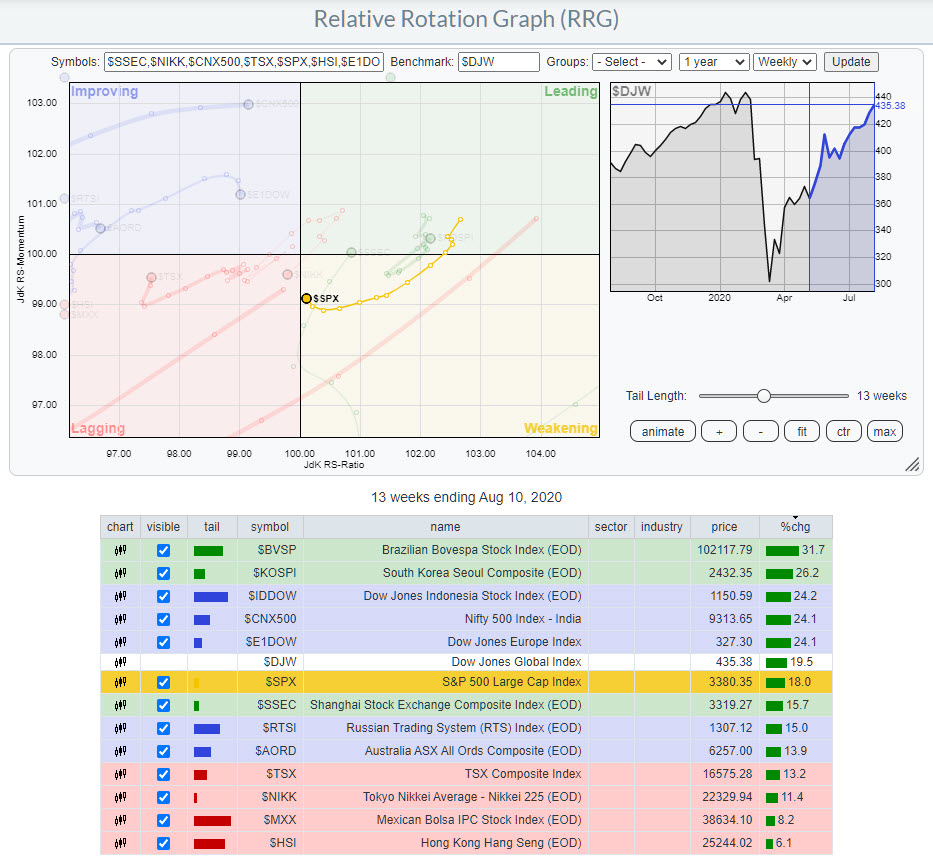This screenshot has height=865, width=933.
Task: Click the zoom in plus button
Action: click(718, 431)
